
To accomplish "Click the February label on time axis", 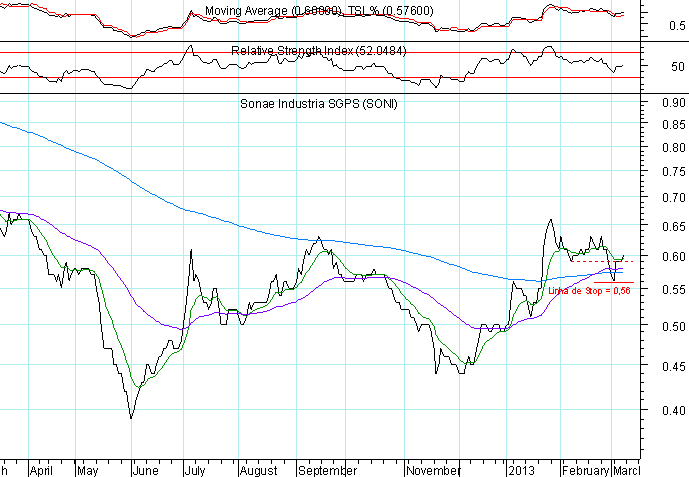I will [x=586, y=471].
